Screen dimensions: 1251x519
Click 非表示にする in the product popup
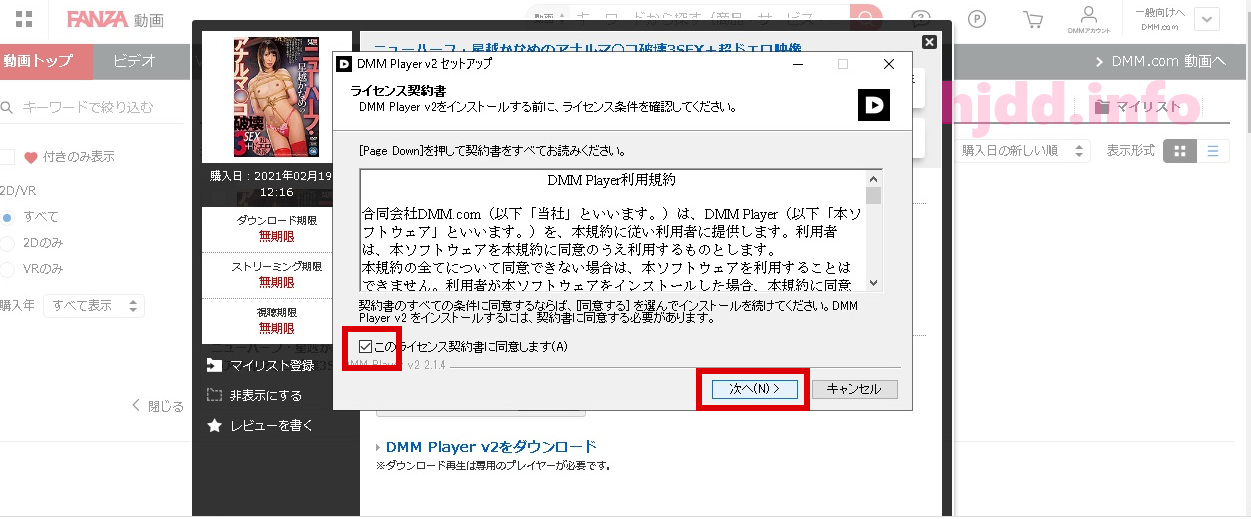pos(255,395)
